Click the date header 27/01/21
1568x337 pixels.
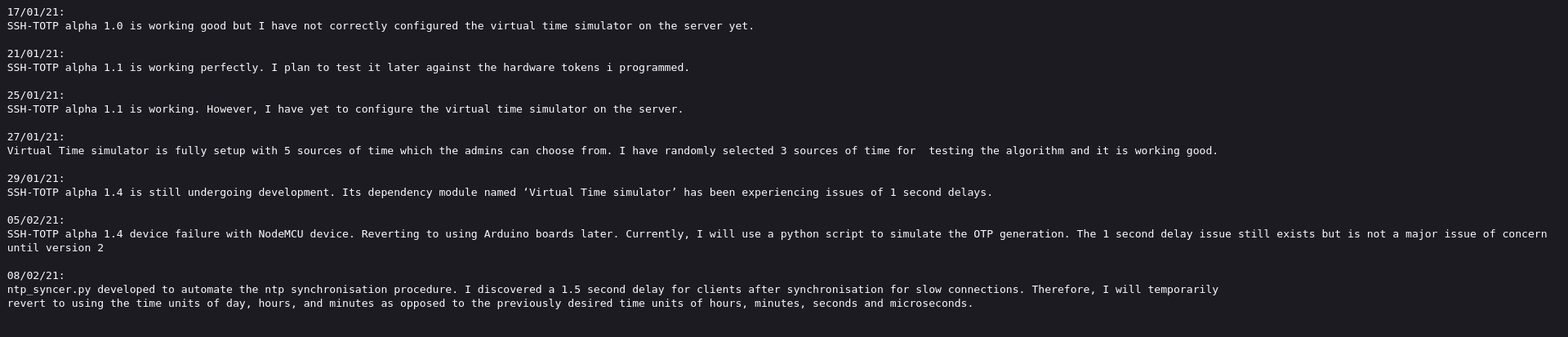click(35, 137)
